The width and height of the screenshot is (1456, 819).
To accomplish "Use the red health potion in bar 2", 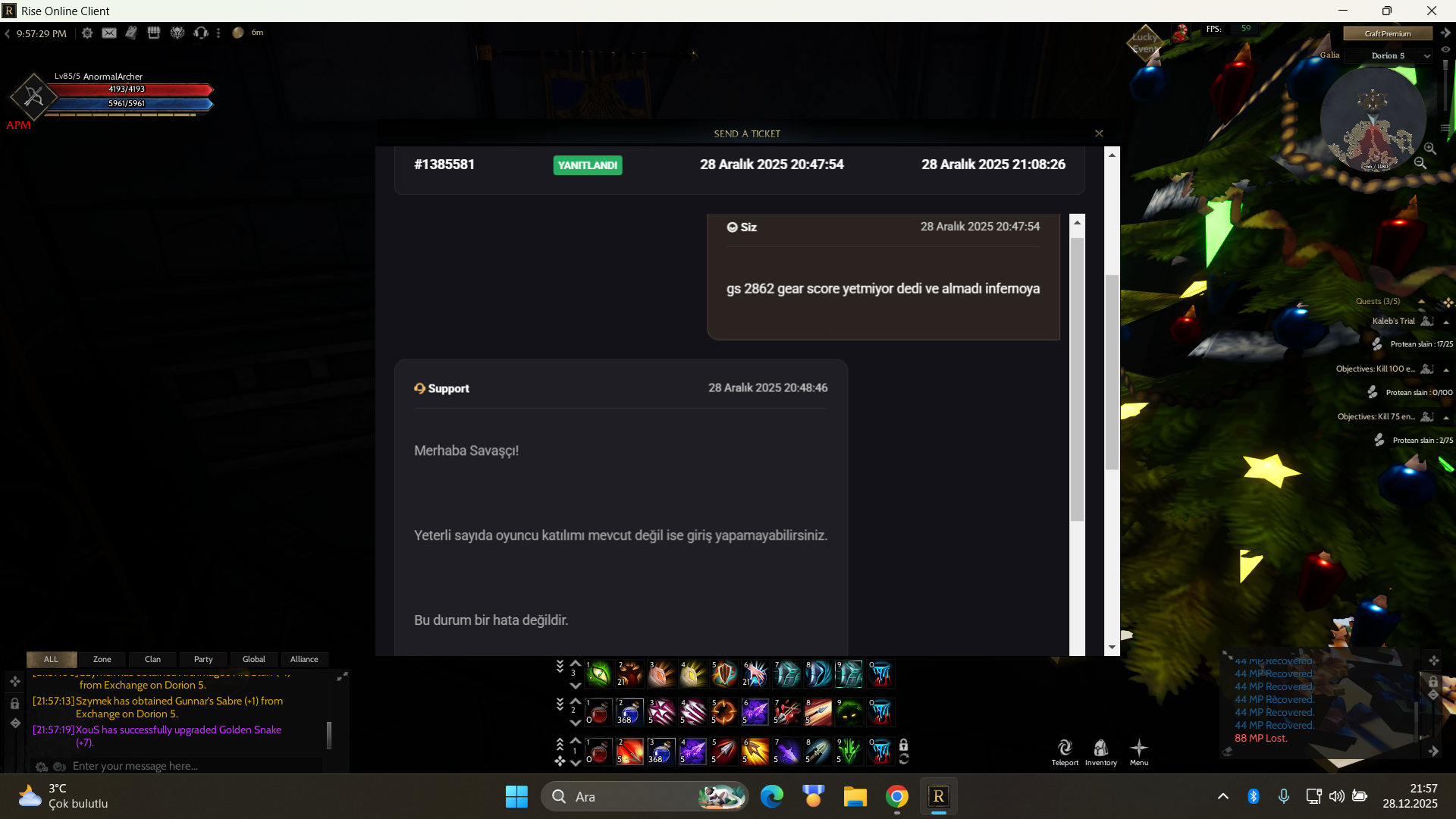I will [x=598, y=711].
